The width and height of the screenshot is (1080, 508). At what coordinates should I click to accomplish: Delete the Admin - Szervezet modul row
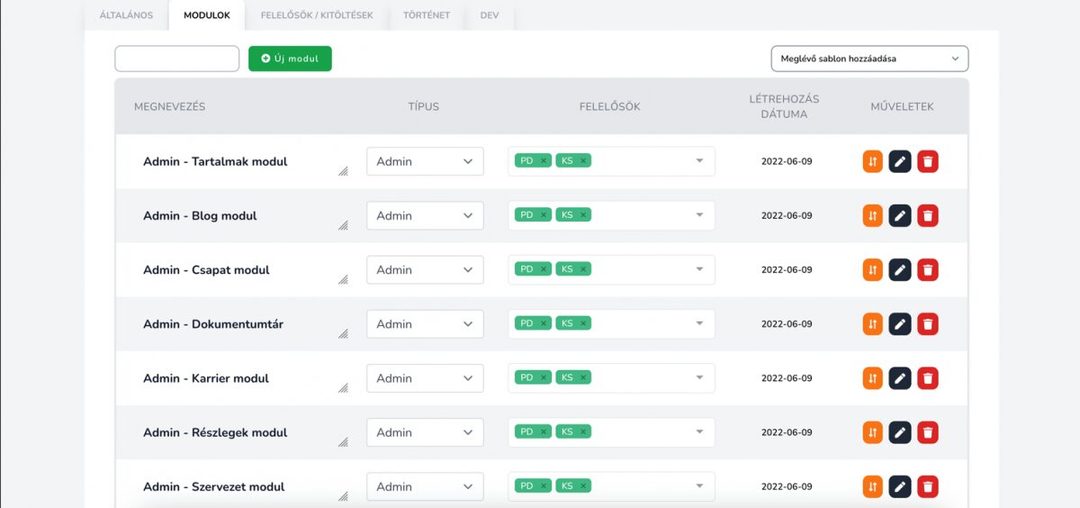coord(928,487)
